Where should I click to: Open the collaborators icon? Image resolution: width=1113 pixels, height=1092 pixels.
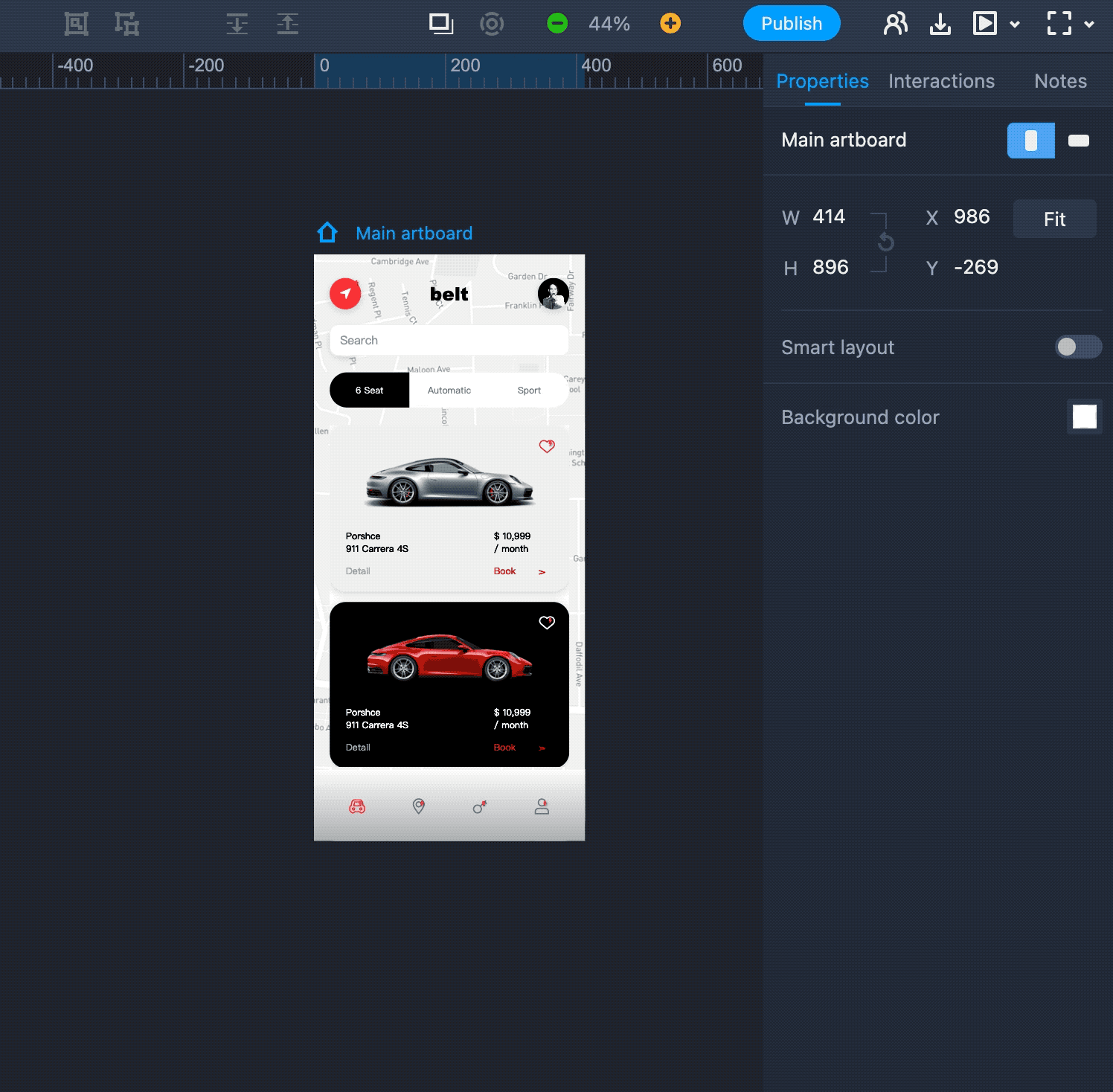896,24
